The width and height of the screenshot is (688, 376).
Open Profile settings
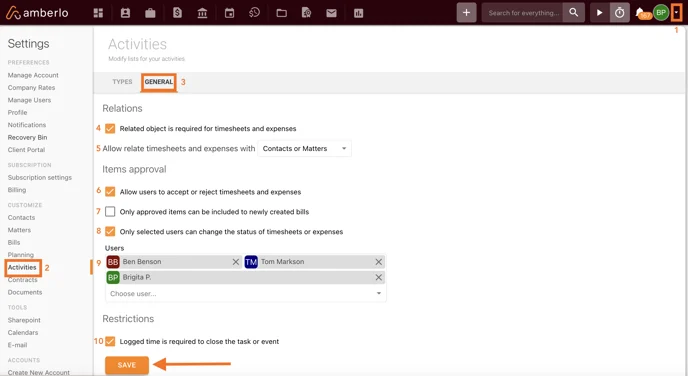17,113
